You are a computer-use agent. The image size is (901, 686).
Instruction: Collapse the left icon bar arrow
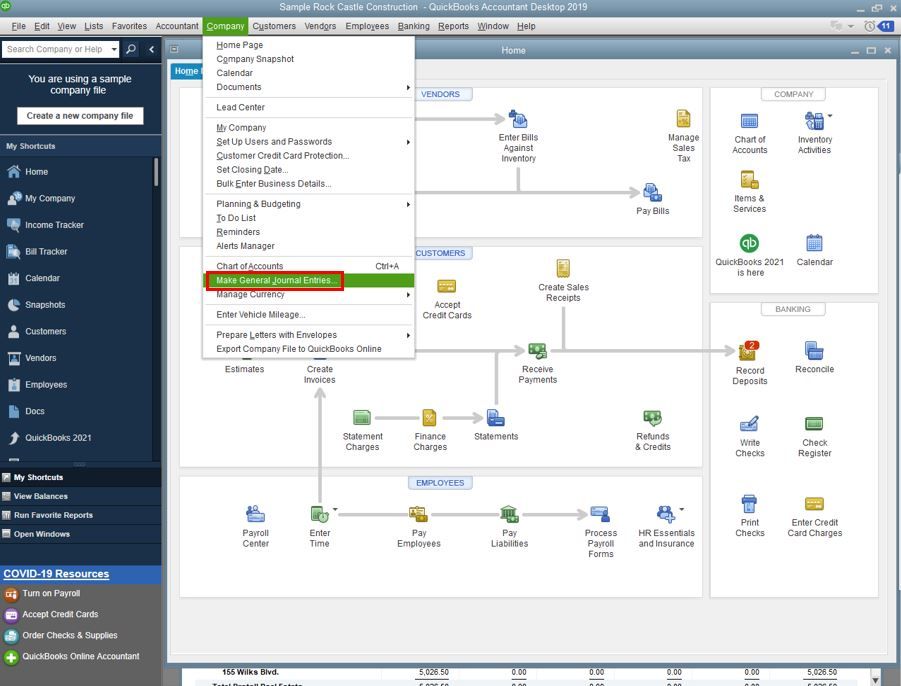click(152, 49)
